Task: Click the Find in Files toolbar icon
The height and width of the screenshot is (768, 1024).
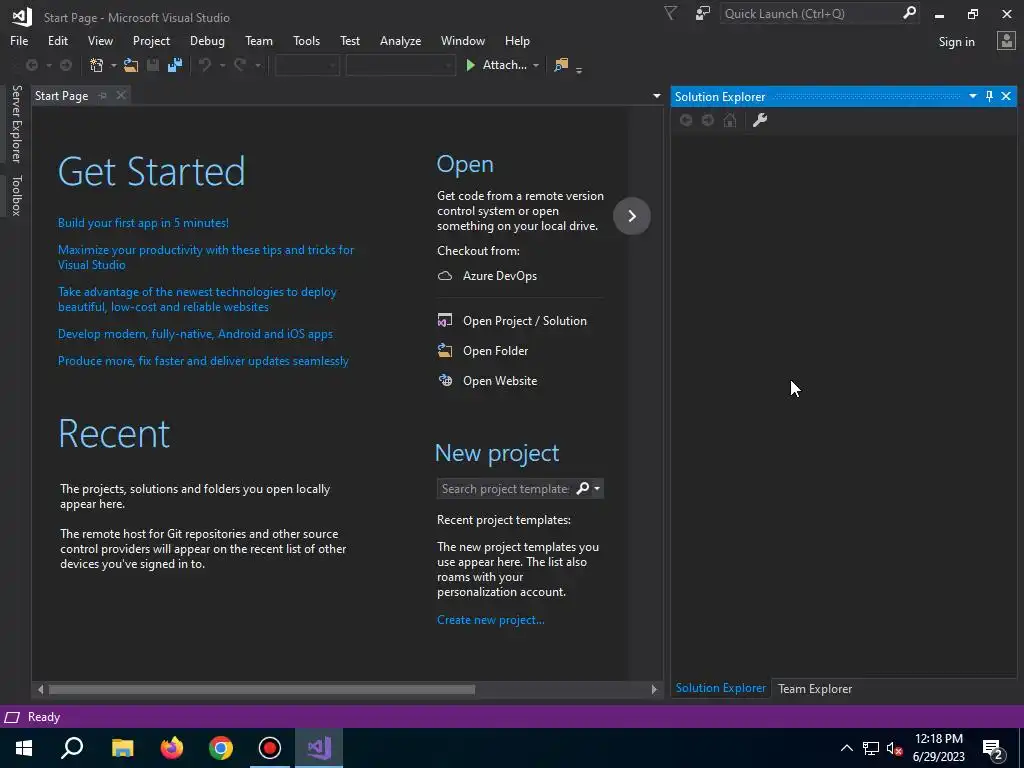Action: pyautogui.click(x=561, y=65)
